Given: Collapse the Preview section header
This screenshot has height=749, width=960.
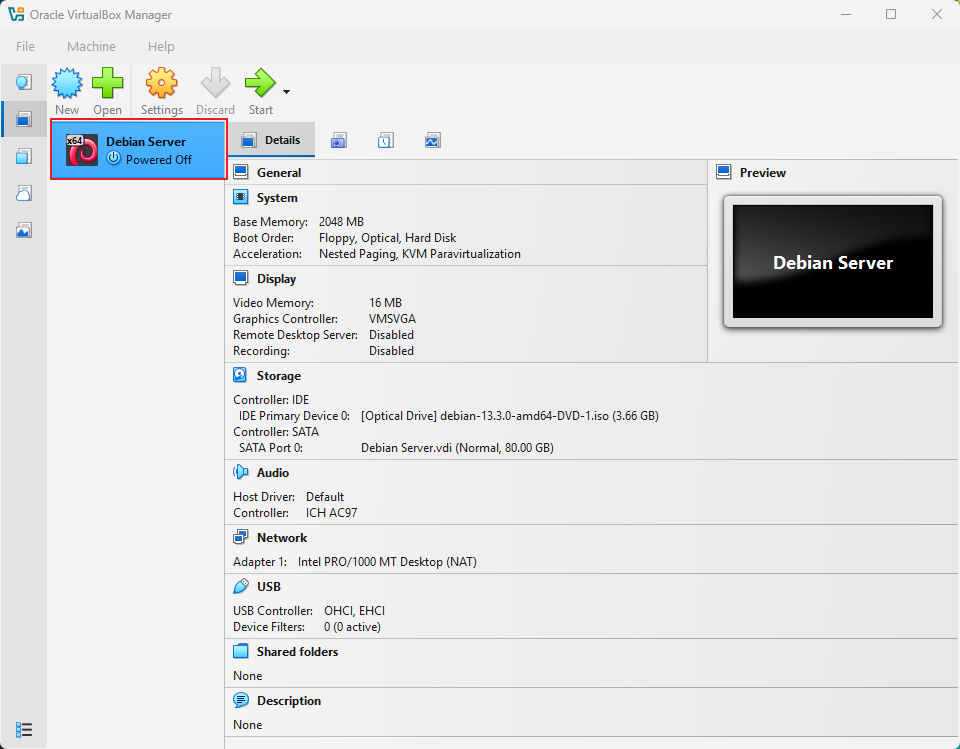Looking at the screenshot, I should 762,173.
